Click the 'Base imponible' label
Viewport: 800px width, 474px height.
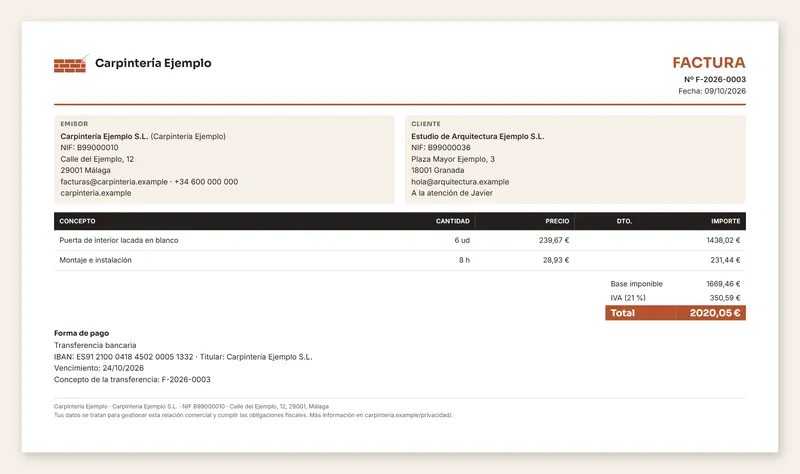pos(636,284)
